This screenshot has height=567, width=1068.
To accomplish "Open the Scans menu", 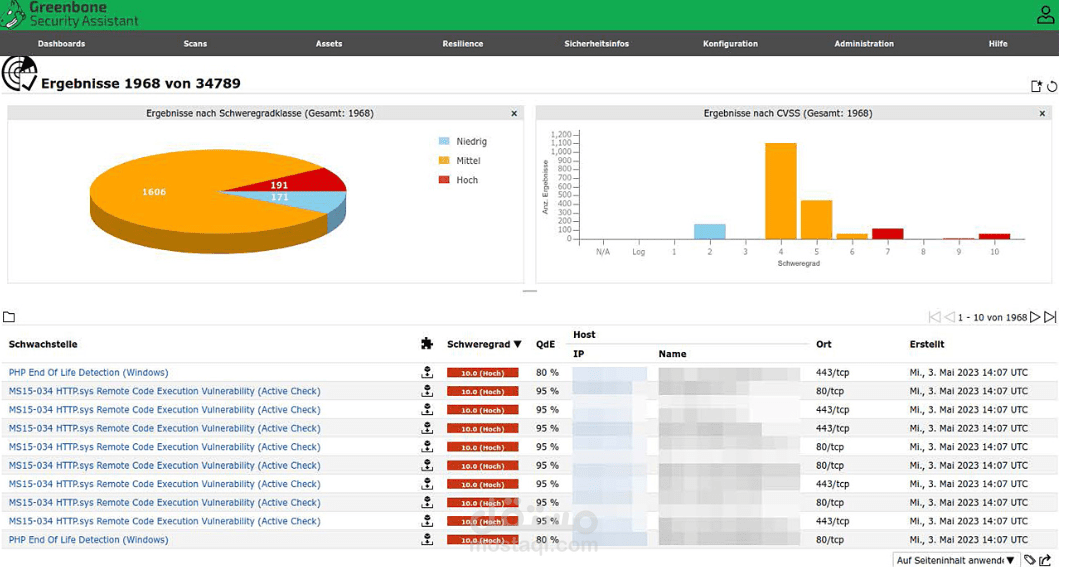I will [x=195, y=44].
